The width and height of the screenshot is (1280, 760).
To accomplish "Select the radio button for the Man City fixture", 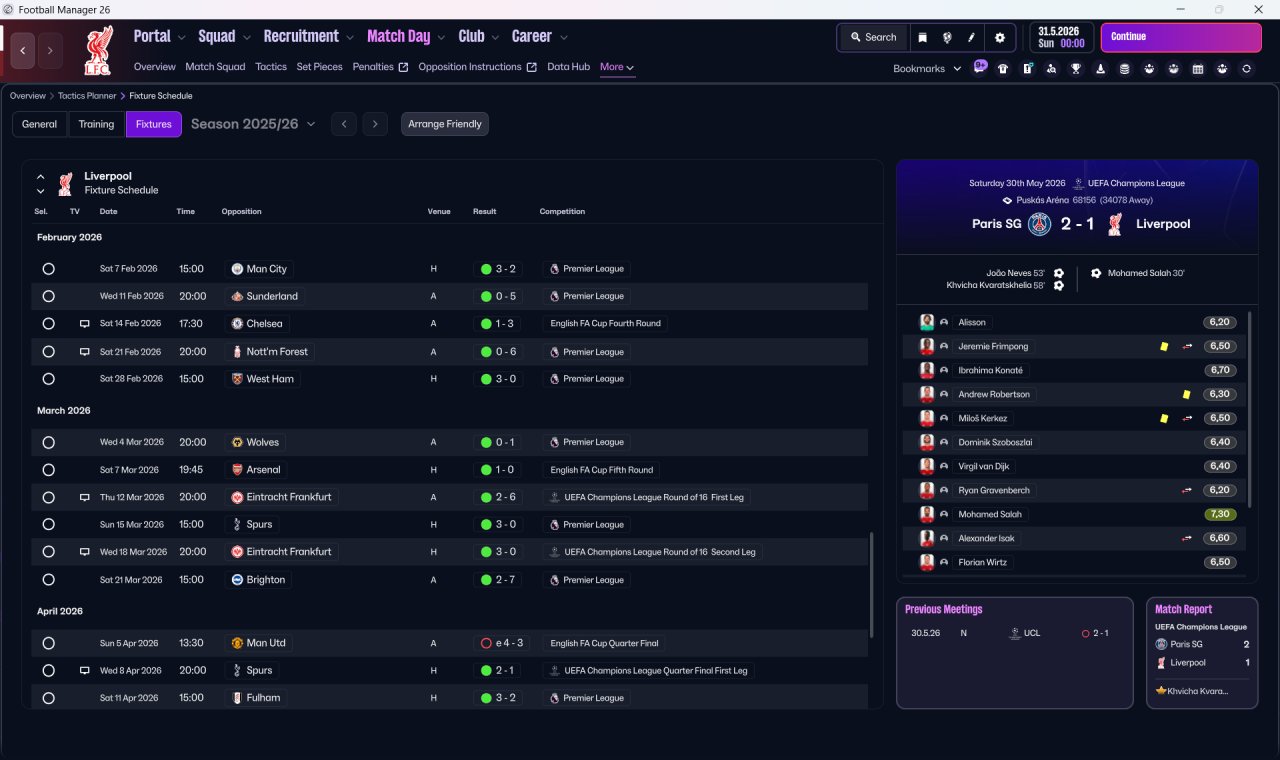I will pos(48,269).
